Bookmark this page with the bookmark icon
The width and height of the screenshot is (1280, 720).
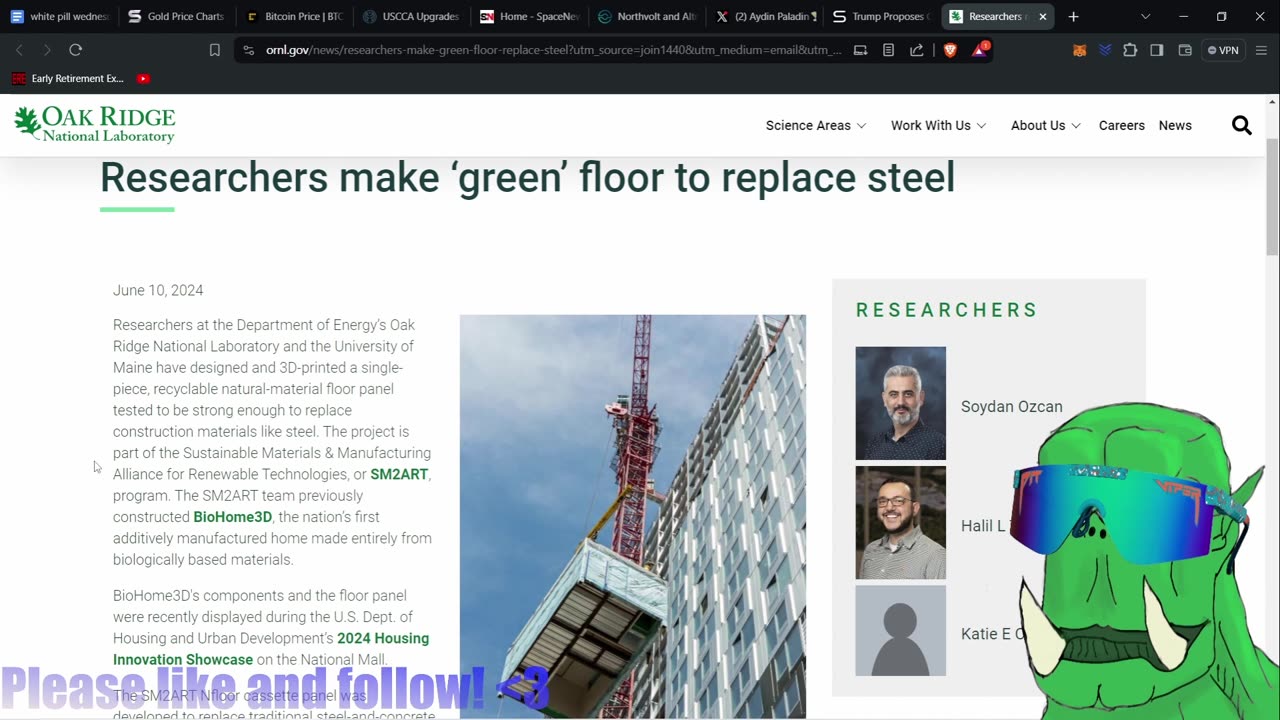(x=214, y=50)
